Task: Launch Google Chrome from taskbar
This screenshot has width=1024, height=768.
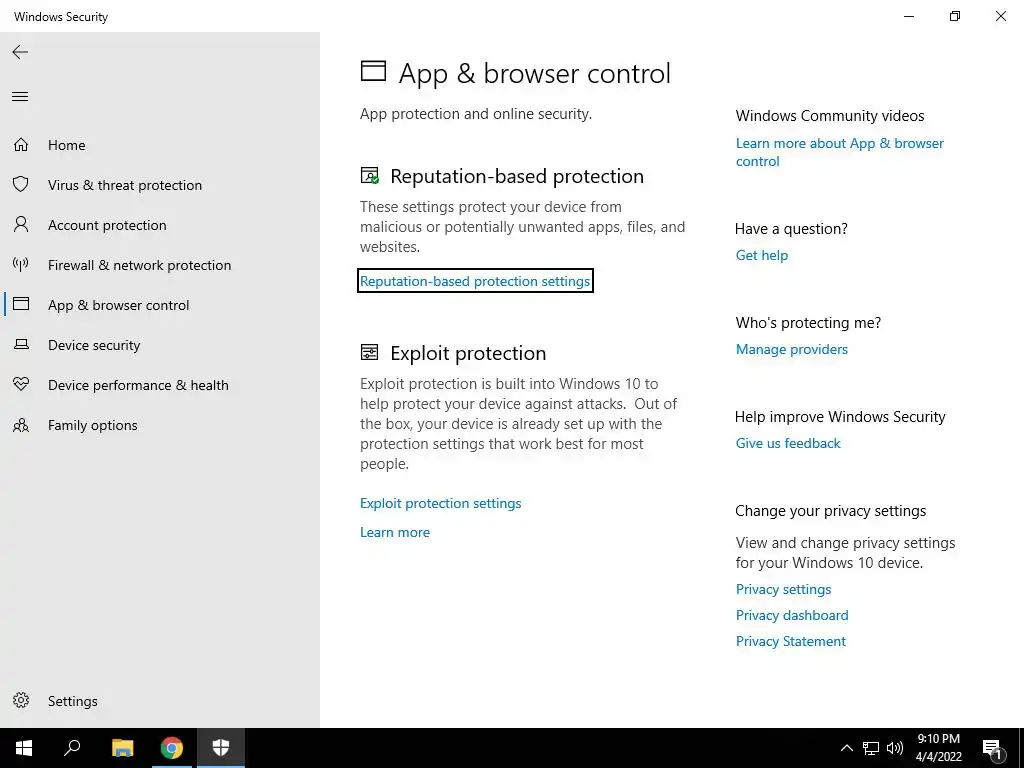Action: click(172, 748)
